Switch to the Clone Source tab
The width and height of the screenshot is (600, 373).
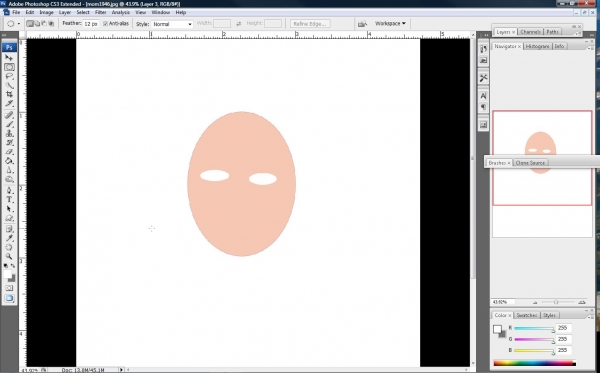530,163
